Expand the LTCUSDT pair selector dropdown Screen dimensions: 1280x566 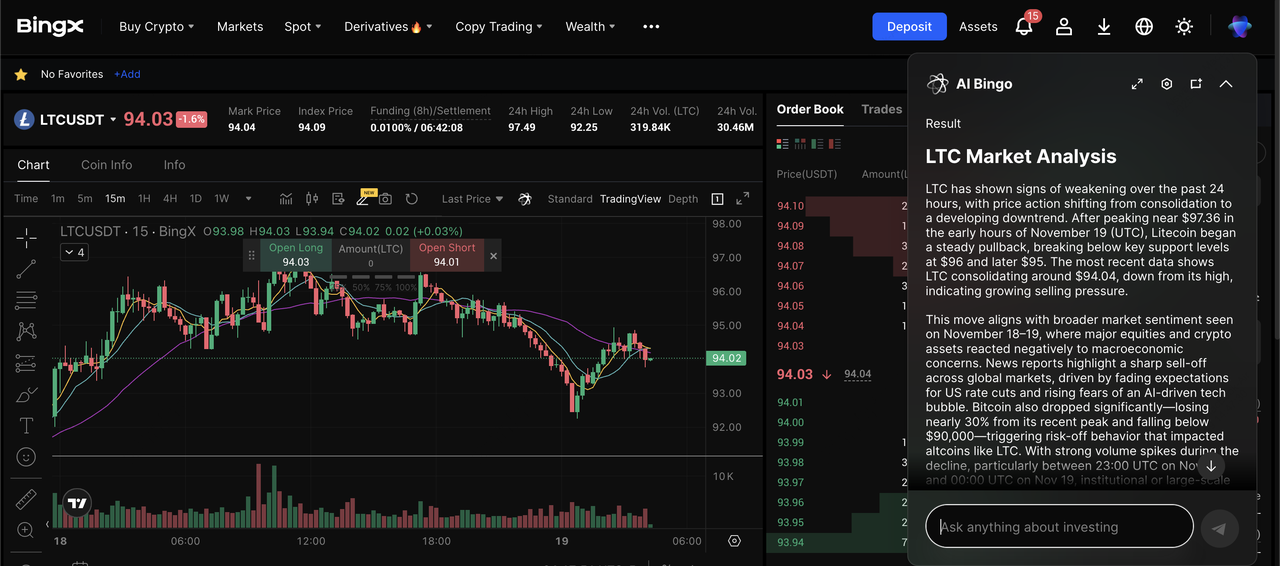point(113,120)
